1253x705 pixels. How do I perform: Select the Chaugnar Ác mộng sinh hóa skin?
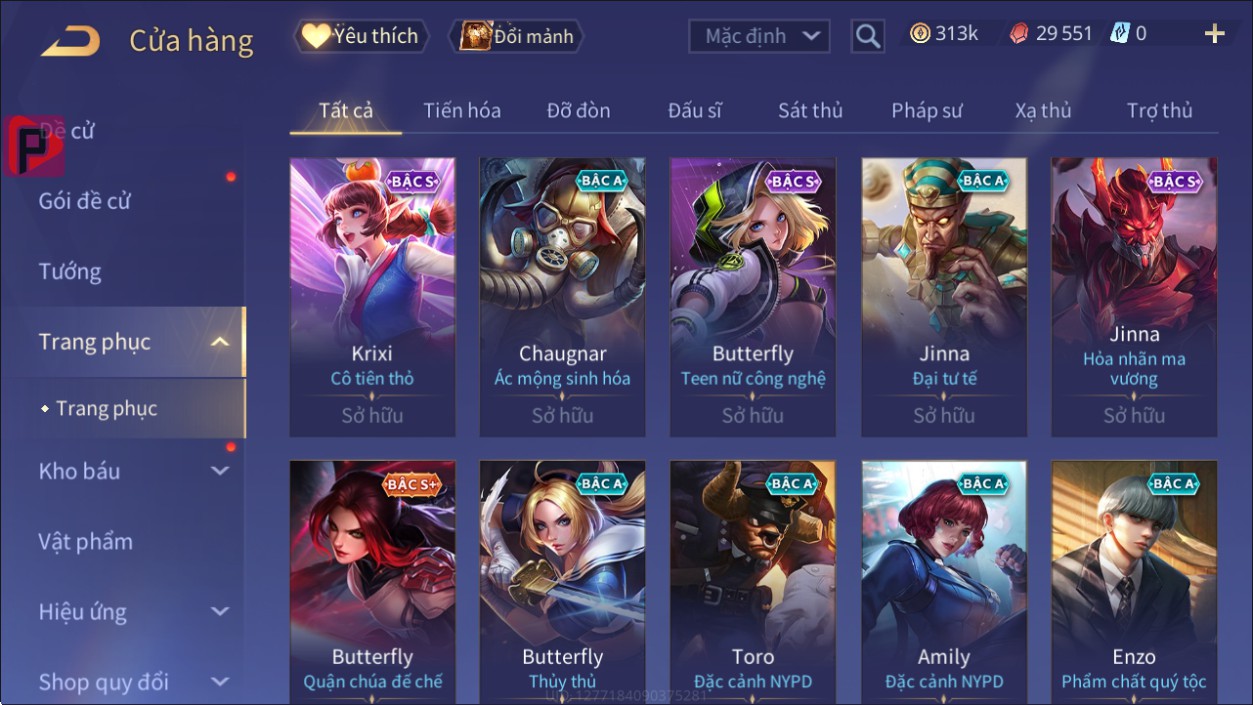coord(562,297)
